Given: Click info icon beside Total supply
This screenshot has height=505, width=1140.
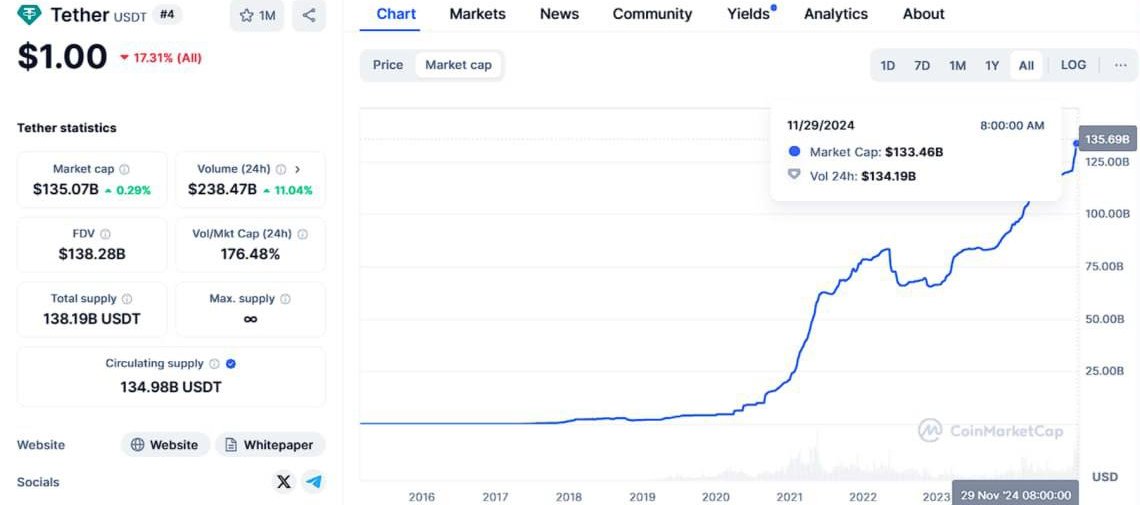Looking at the screenshot, I should 127,299.
